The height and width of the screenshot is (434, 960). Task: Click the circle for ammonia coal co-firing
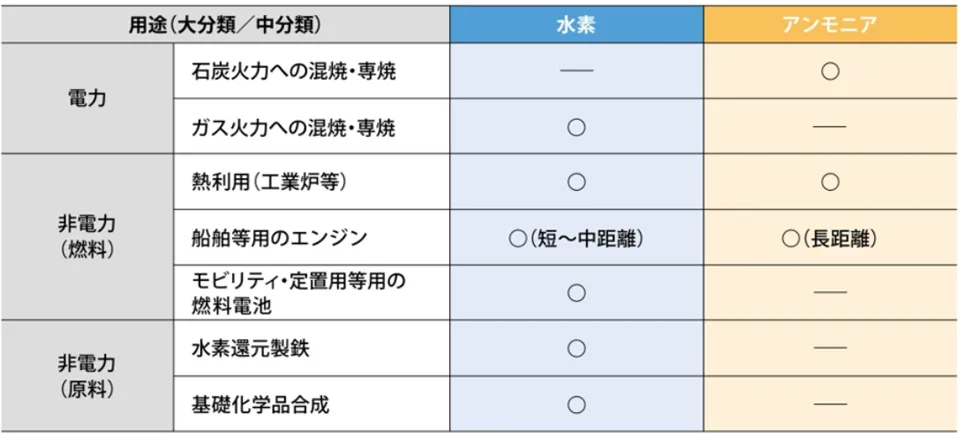pyautogui.click(x=830, y=72)
